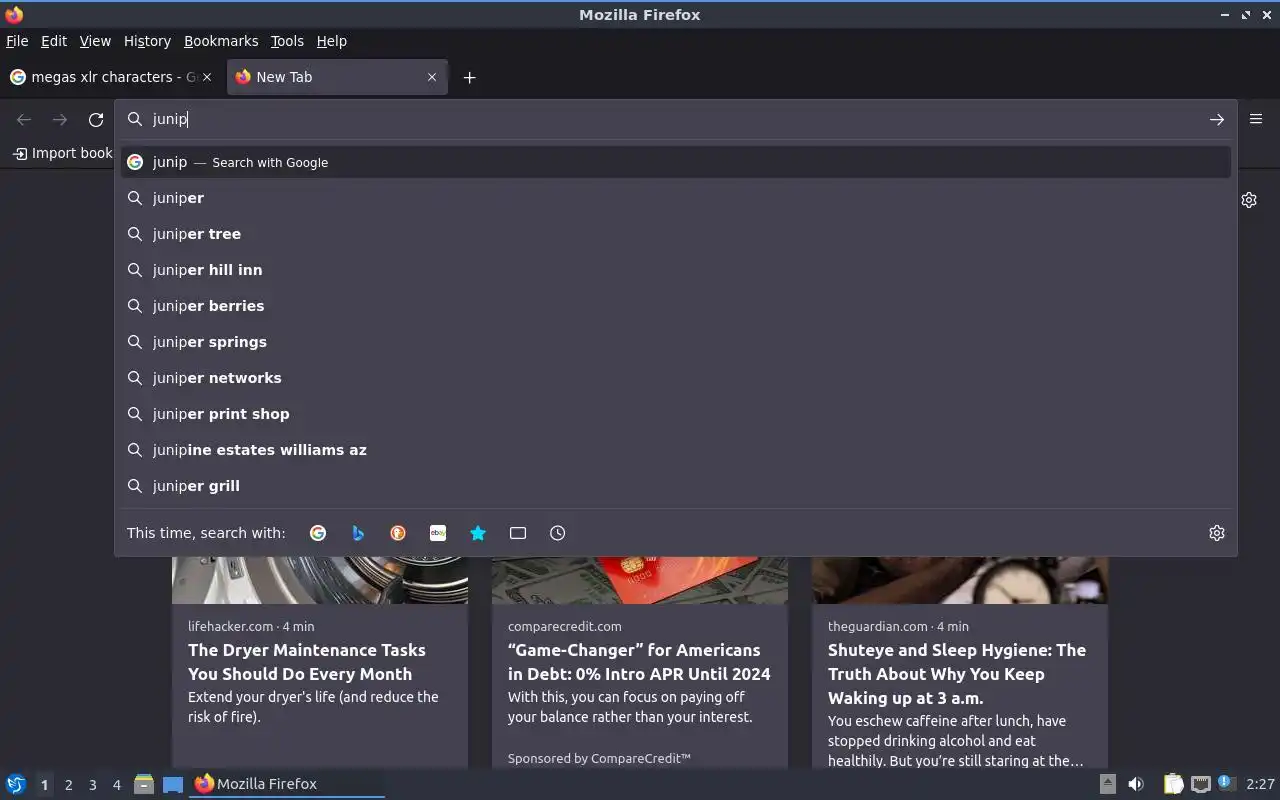Select 'juniper print shop' suggestion
The height and width of the screenshot is (800, 1280).
pyautogui.click(x=676, y=414)
